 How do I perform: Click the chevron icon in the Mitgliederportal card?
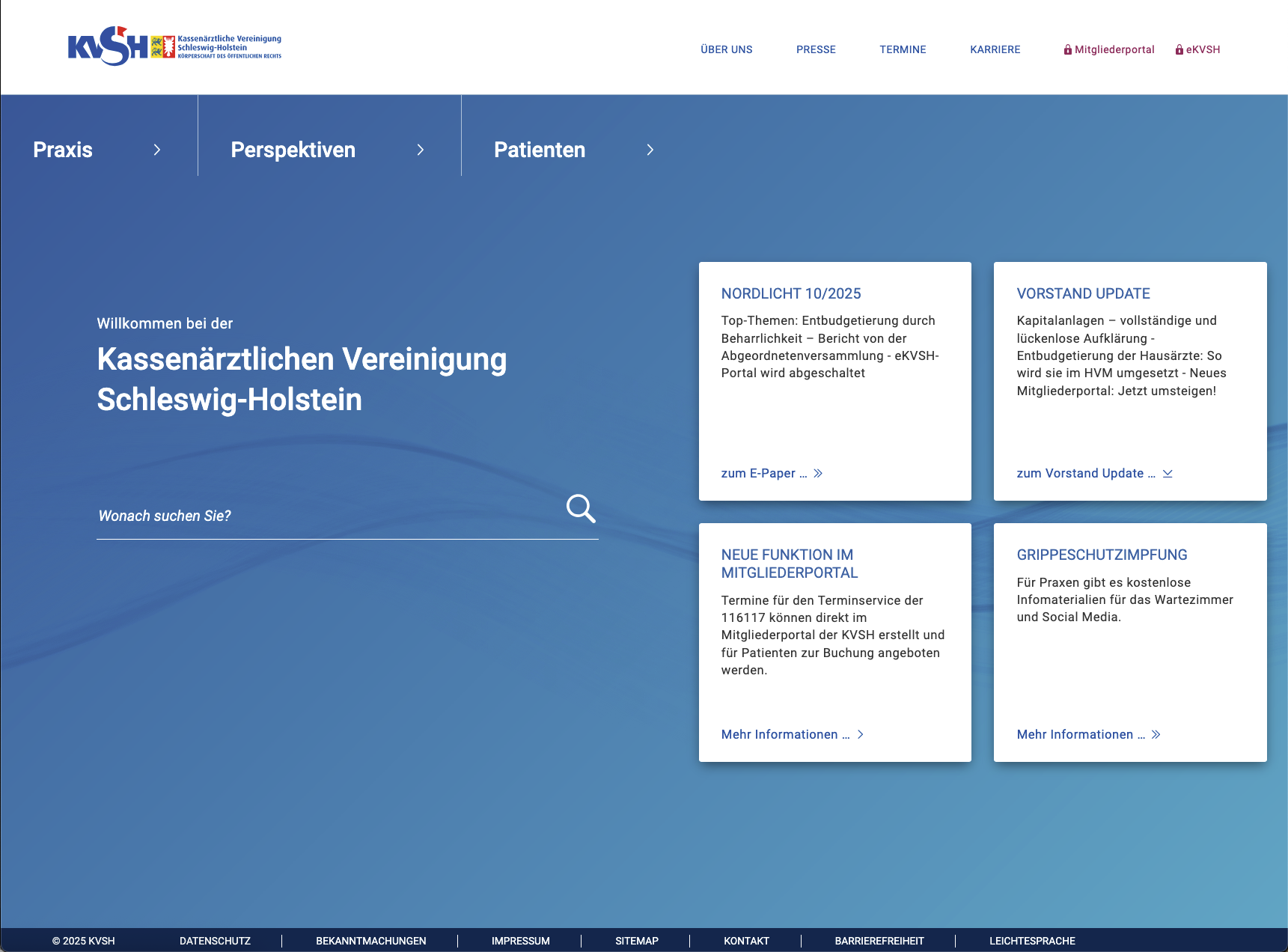(x=861, y=735)
